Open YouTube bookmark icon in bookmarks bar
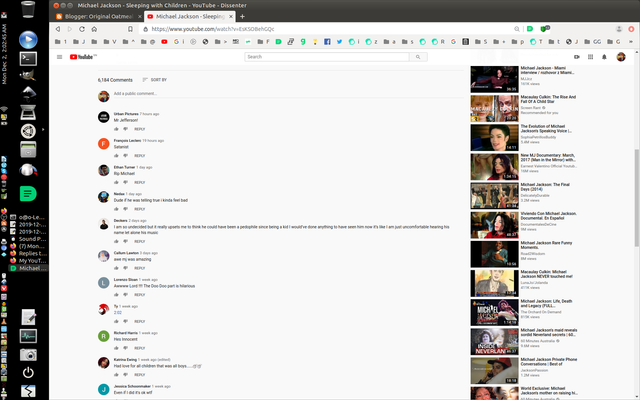The width and height of the screenshot is (640, 400). [164, 42]
